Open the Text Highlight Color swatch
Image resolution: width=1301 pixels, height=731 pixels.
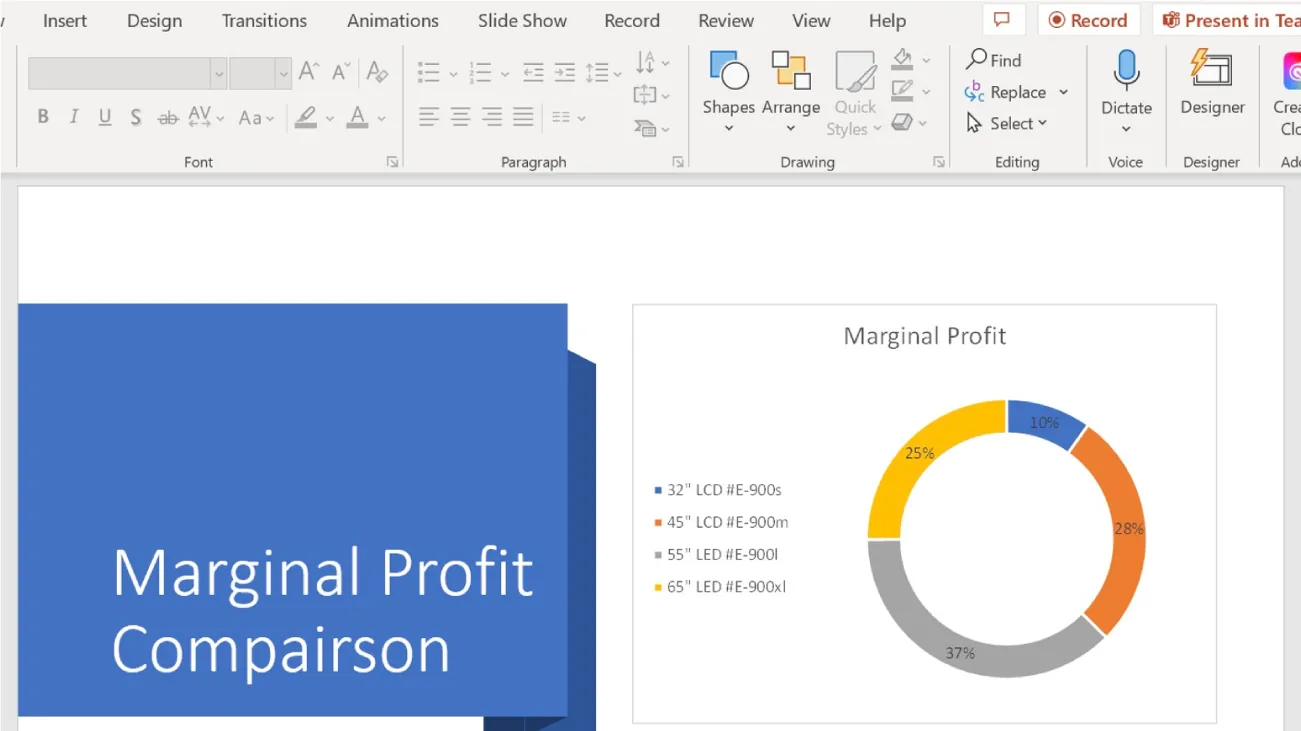pos(308,117)
